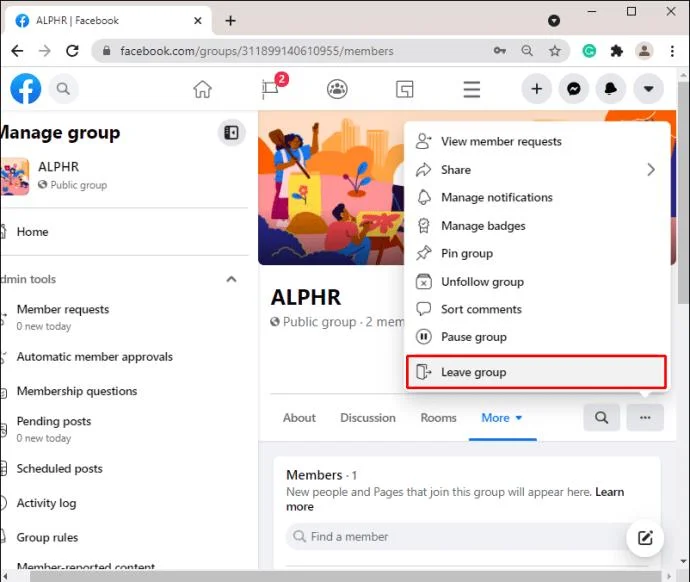Image resolution: width=690 pixels, height=582 pixels.
Task: Click the Find a member field
Action: tap(456, 537)
